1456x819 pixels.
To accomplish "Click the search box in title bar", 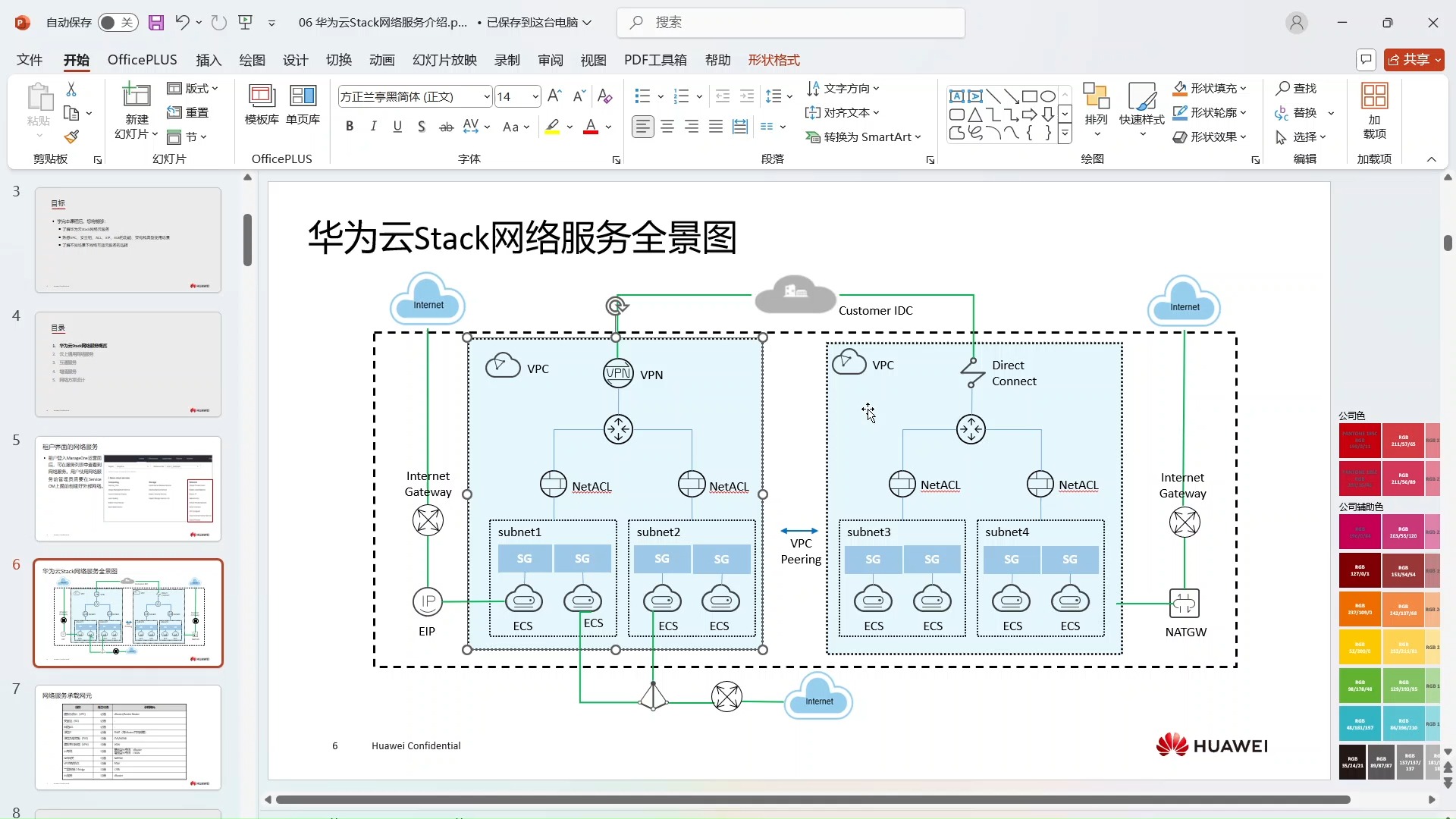I will (791, 23).
